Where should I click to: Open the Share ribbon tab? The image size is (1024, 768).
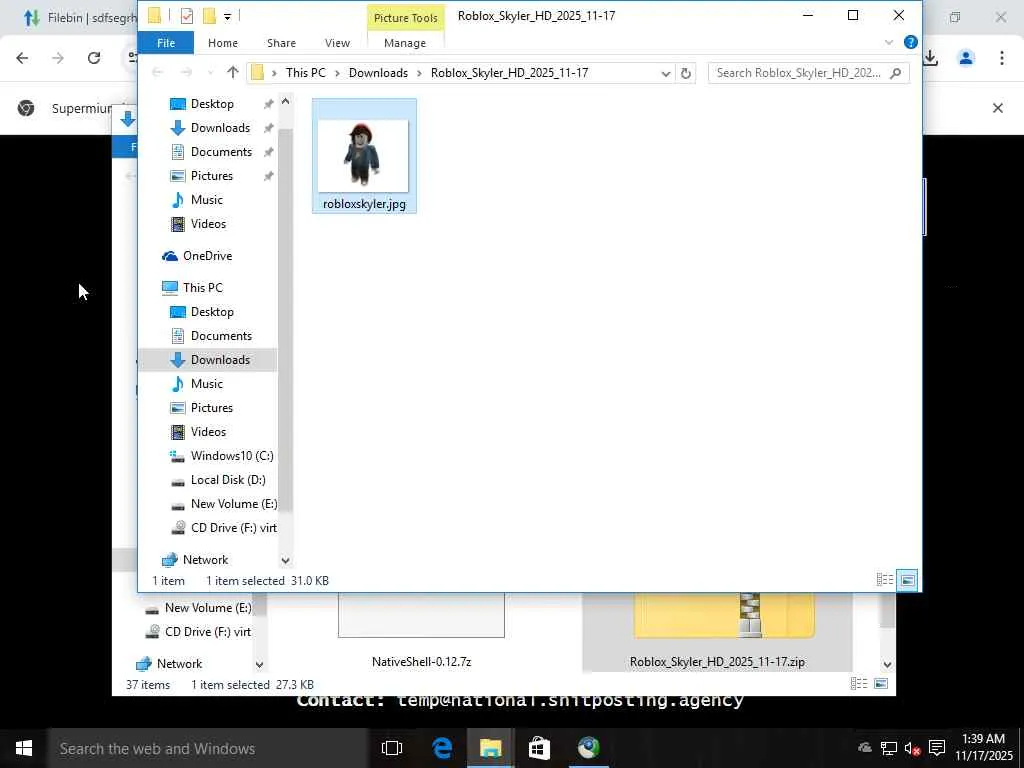[x=281, y=43]
